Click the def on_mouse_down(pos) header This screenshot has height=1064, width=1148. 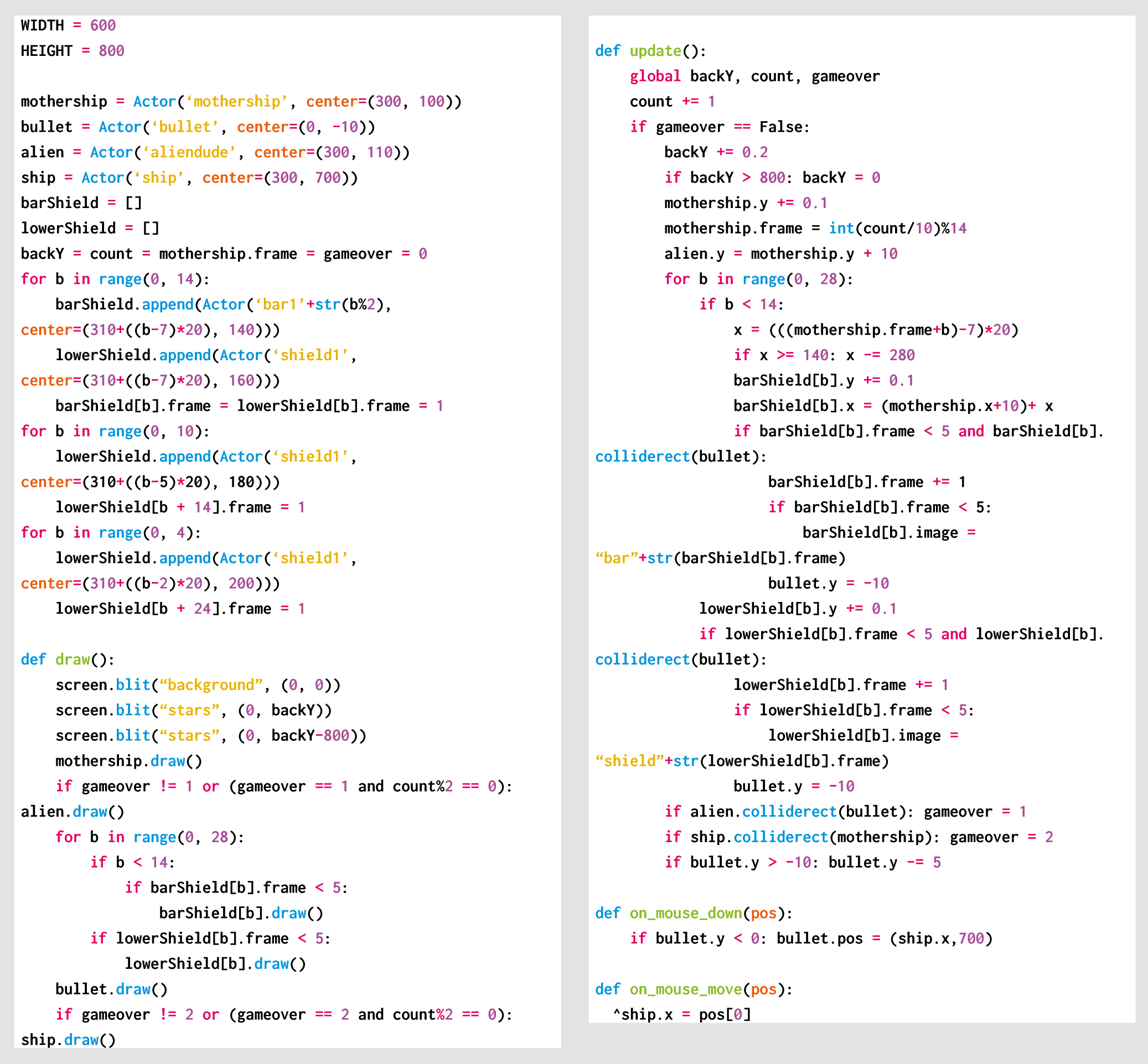coord(694,913)
